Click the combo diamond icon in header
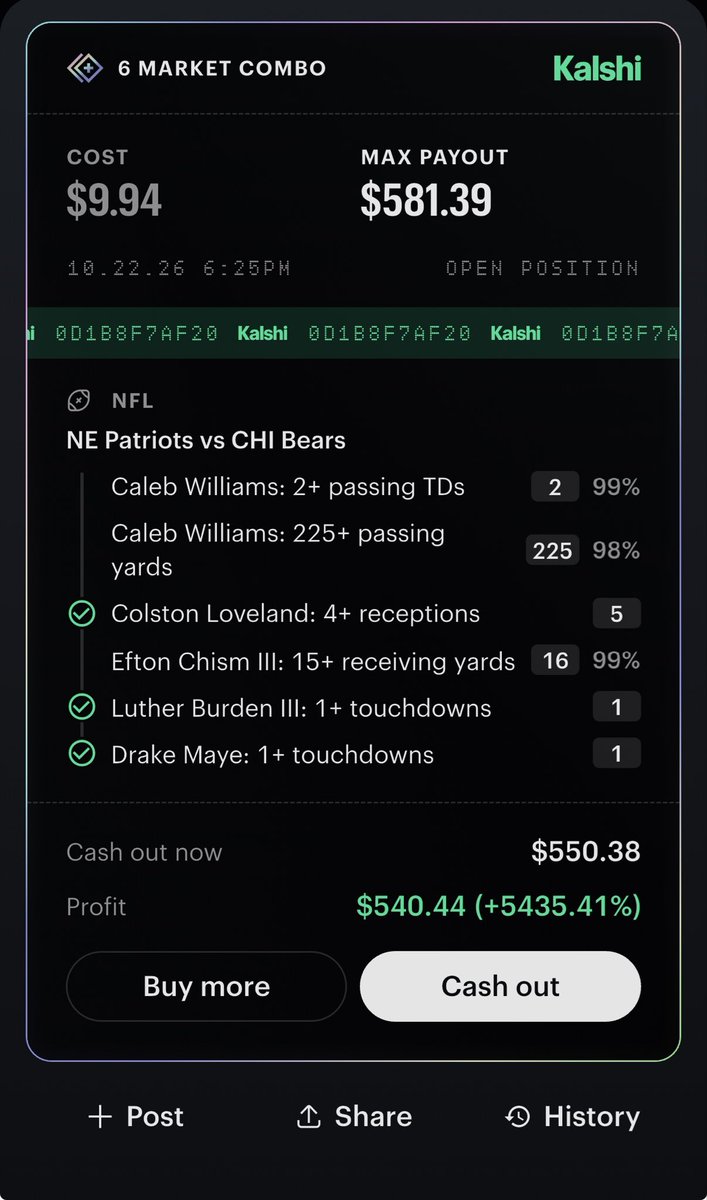The image size is (707, 1200). click(85, 68)
